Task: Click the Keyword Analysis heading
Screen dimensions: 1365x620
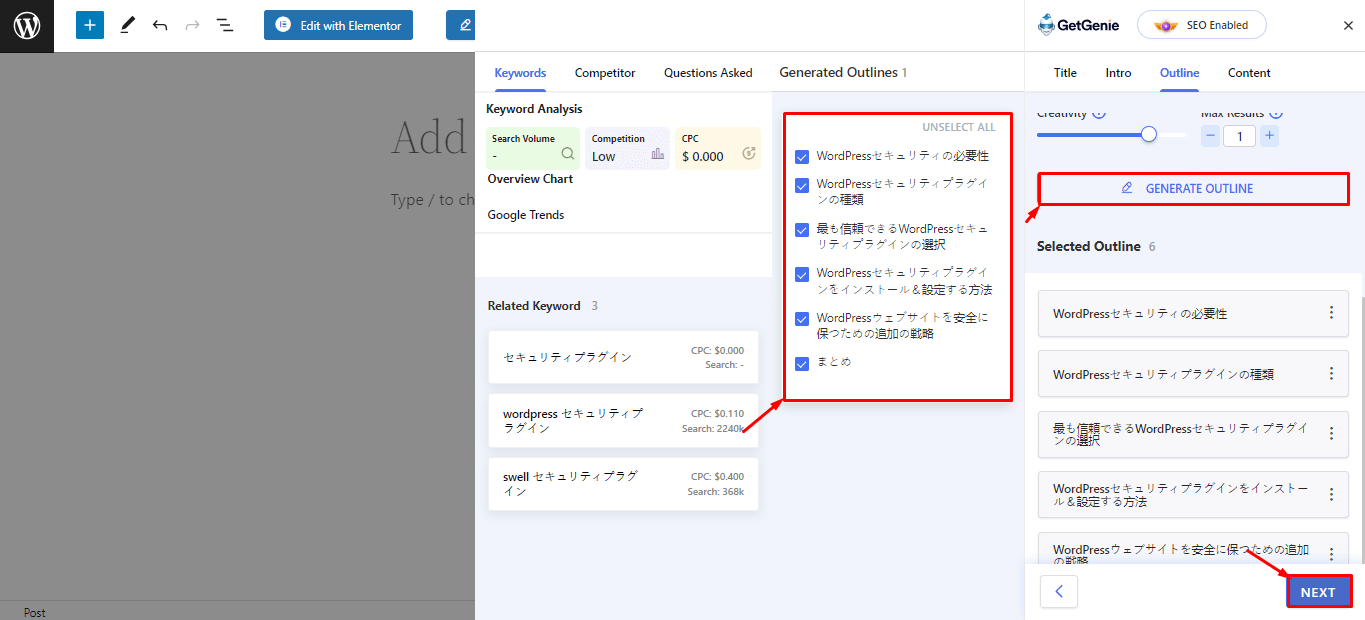Action: pyautogui.click(x=535, y=109)
